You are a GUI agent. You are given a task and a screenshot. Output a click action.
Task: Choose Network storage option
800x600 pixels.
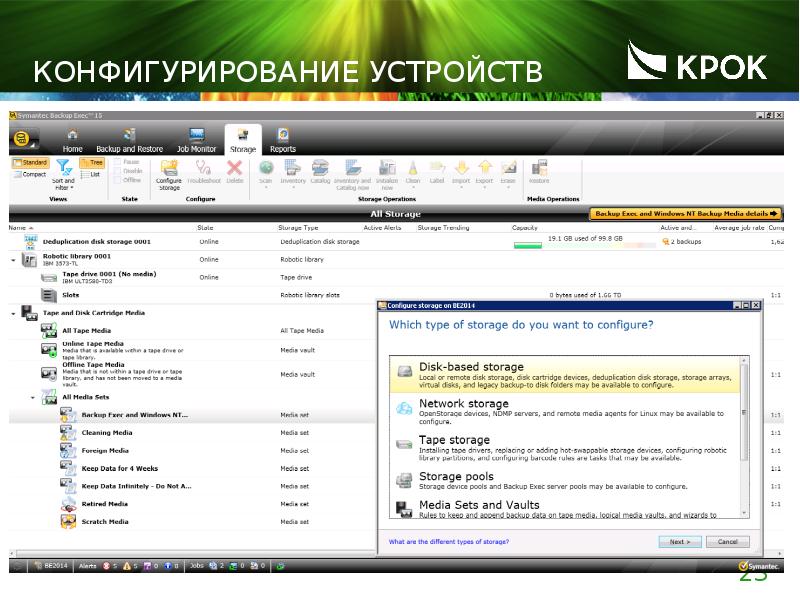click(565, 411)
